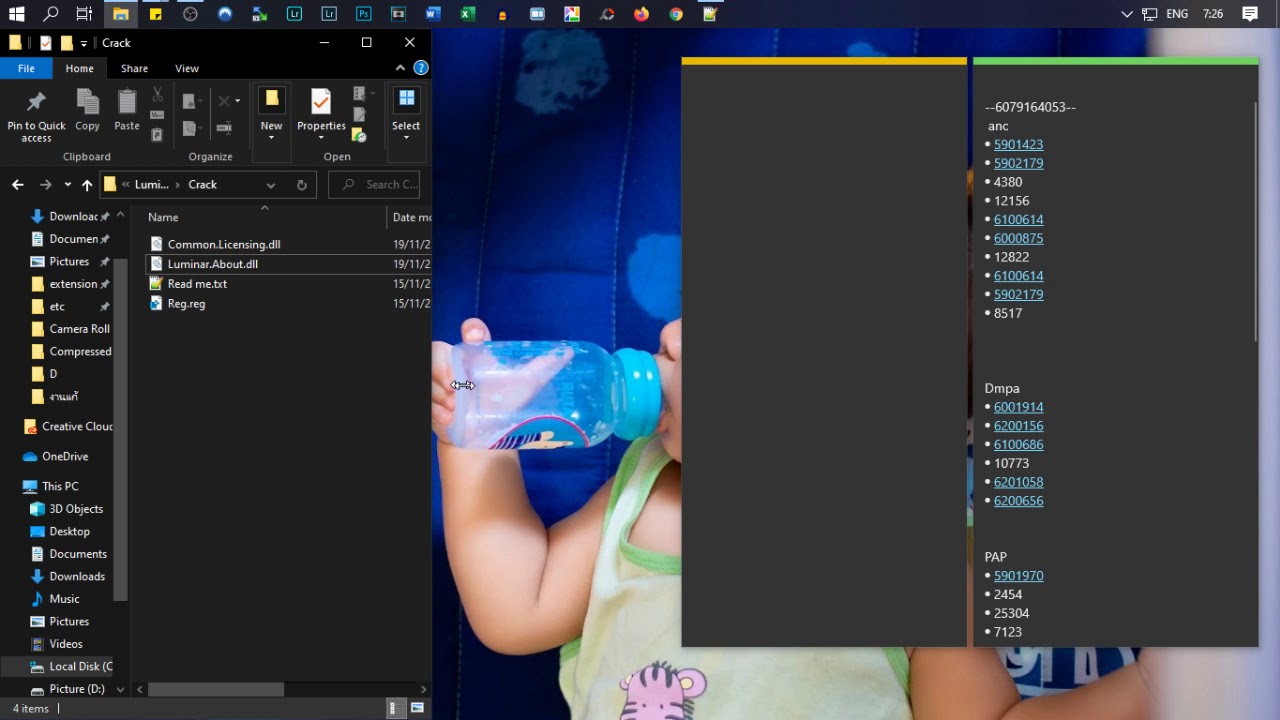Show hidden tray icons chevron
The image size is (1280, 720).
click(1127, 14)
